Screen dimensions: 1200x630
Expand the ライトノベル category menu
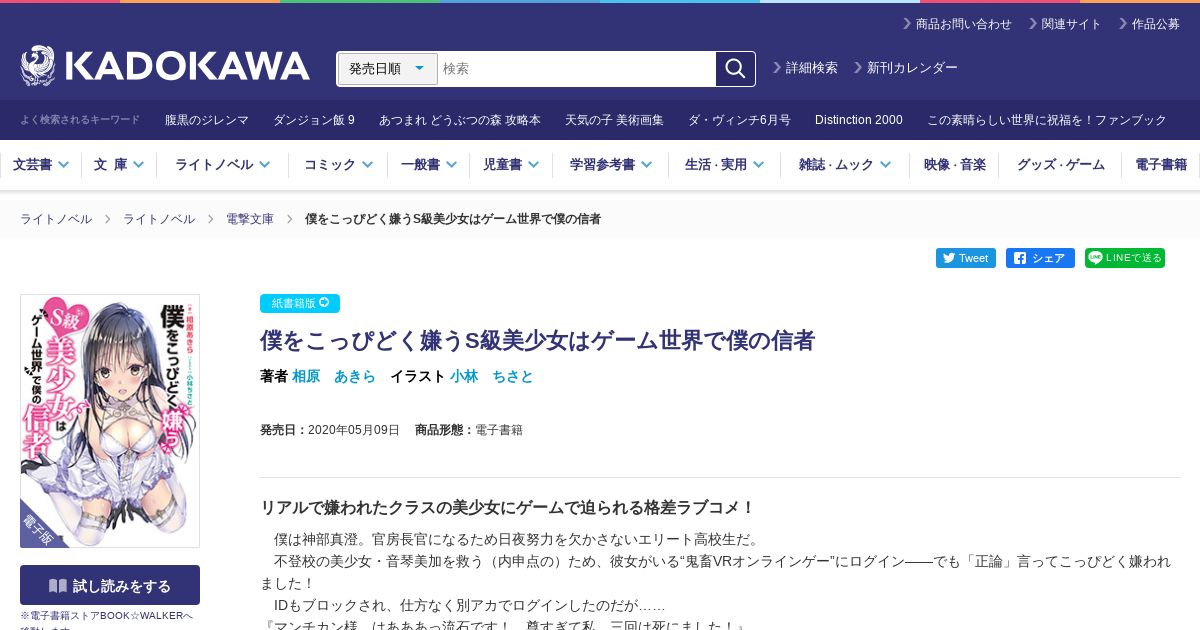point(222,165)
